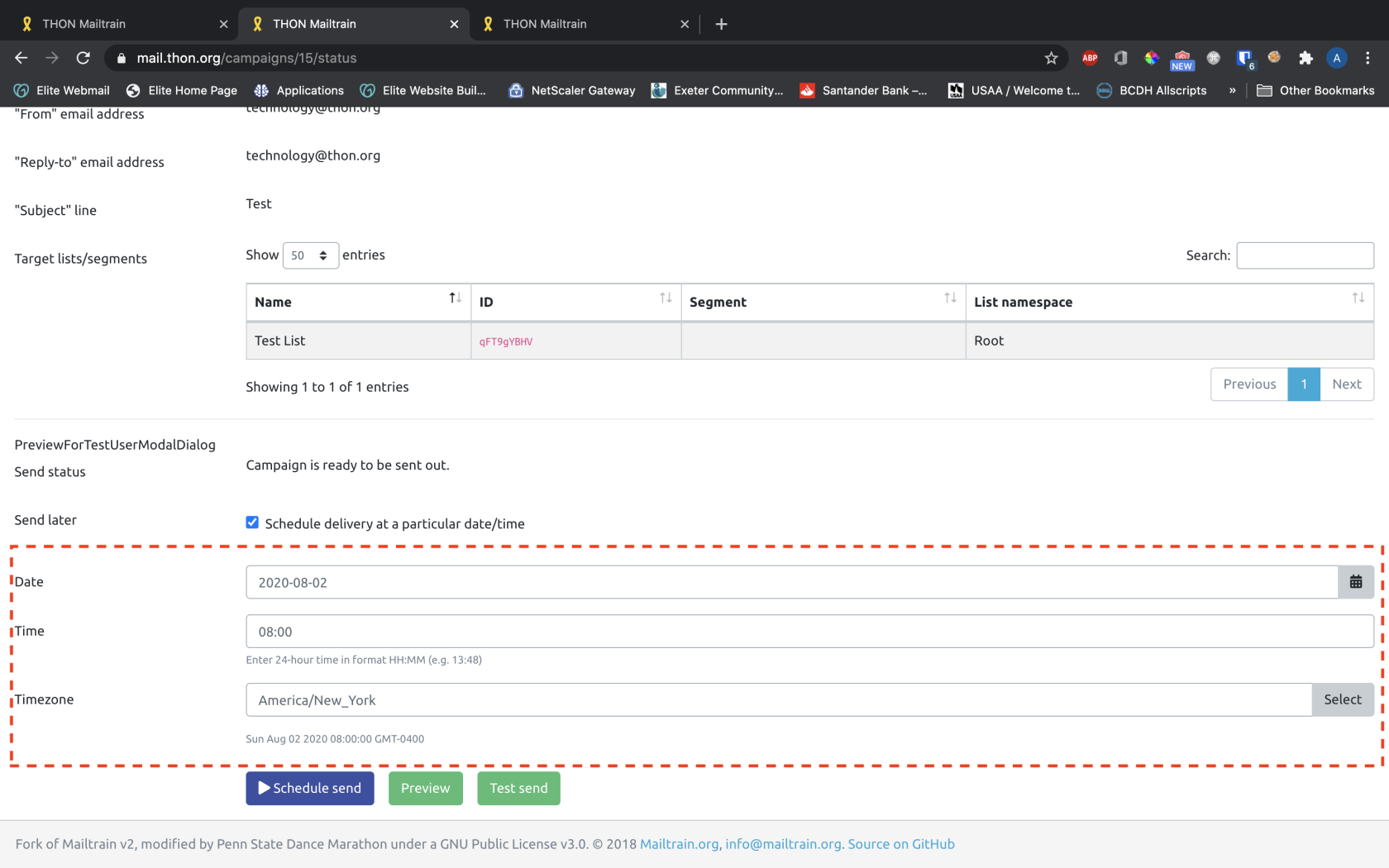The height and width of the screenshot is (868, 1389).
Task: Reload the current page
Action: point(83,58)
